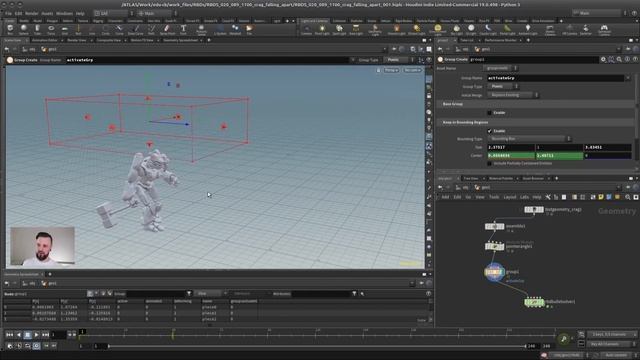Click the Auto Update button

click(x=616, y=355)
